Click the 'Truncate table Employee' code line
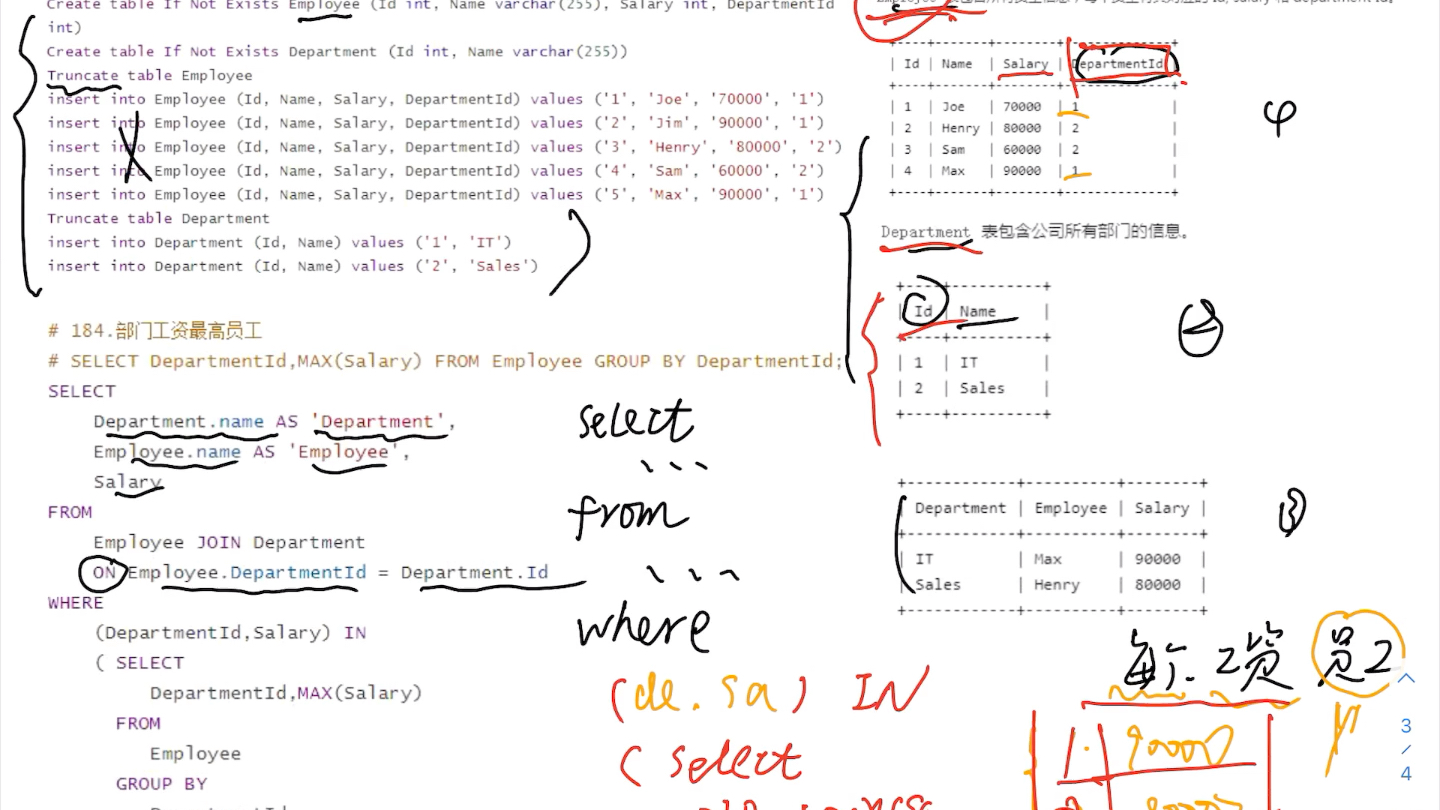 point(149,75)
